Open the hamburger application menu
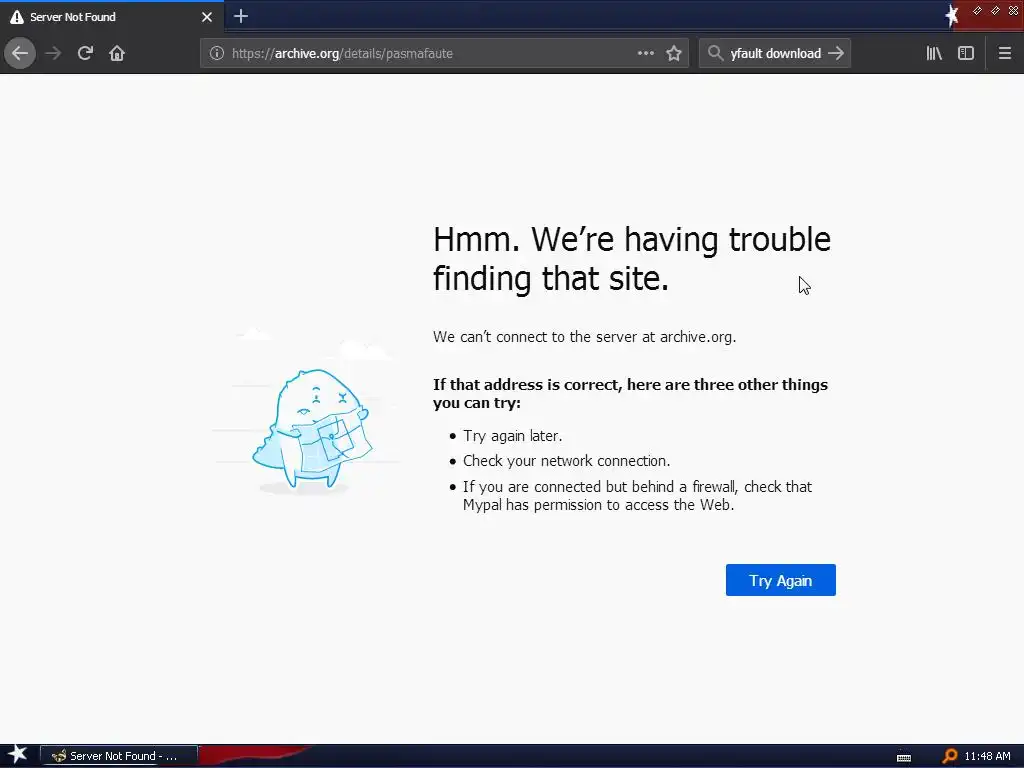The image size is (1024, 768). [1005, 54]
